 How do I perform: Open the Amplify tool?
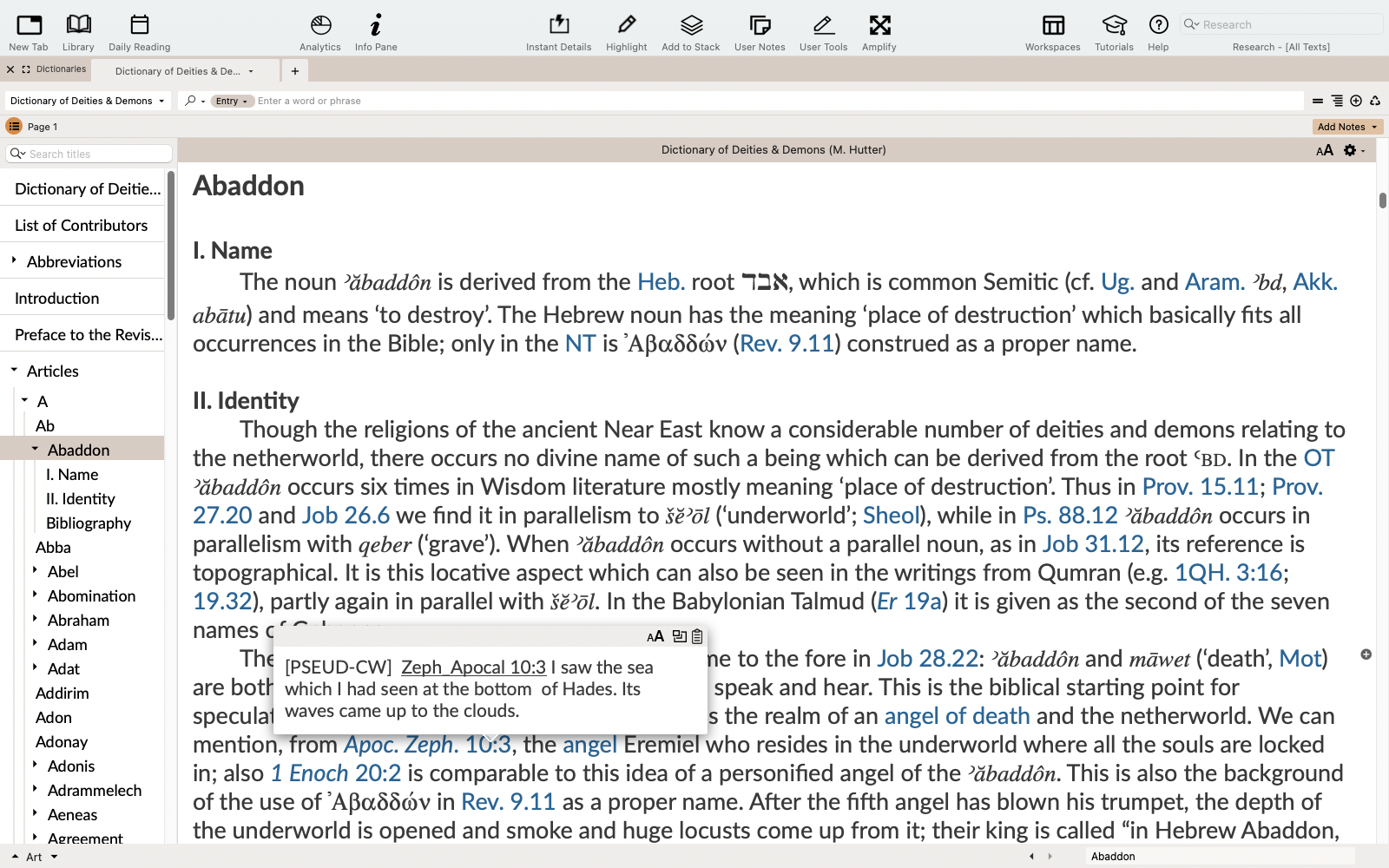(879, 32)
